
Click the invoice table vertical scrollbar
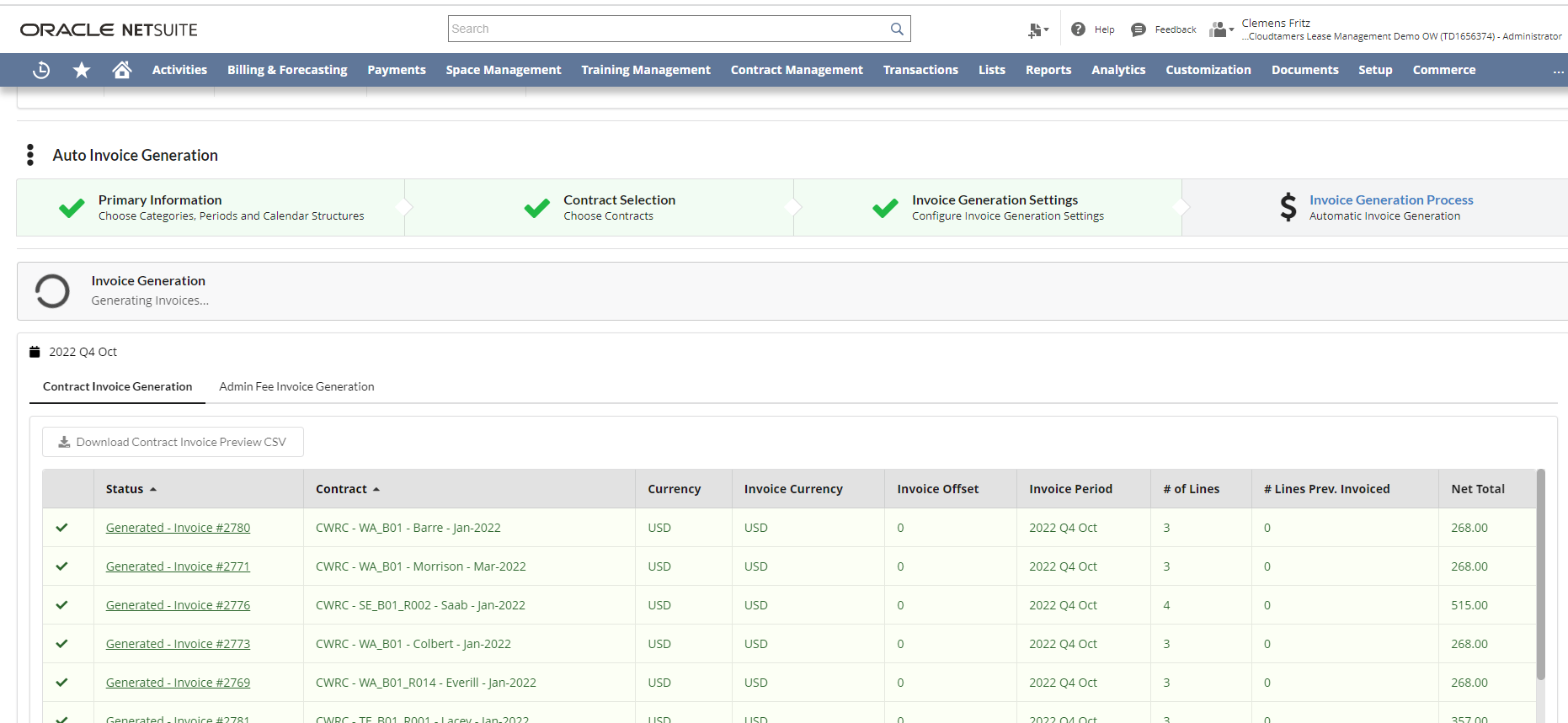click(1540, 574)
